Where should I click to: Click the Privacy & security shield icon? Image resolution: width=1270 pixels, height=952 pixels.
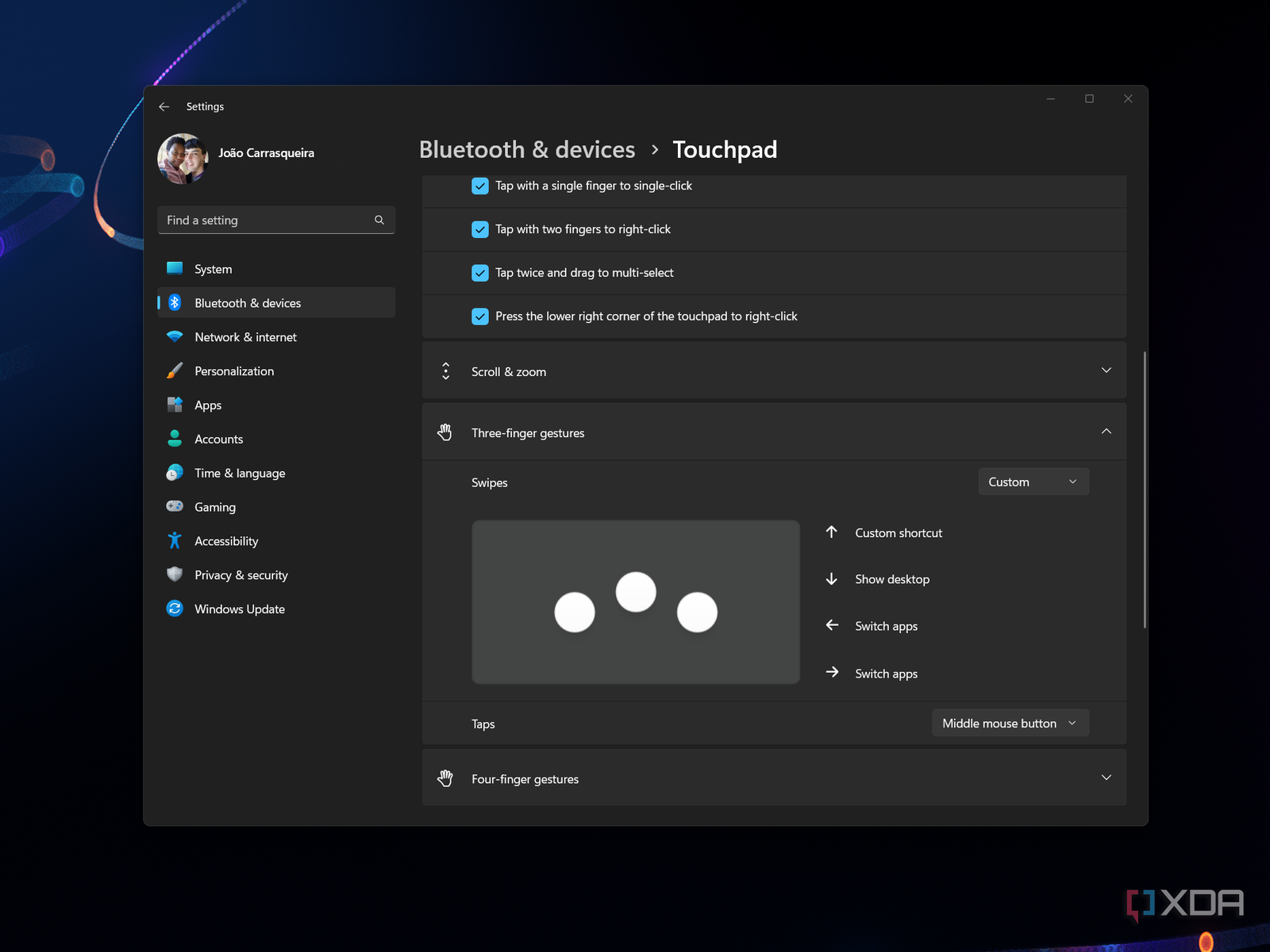(x=175, y=574)
